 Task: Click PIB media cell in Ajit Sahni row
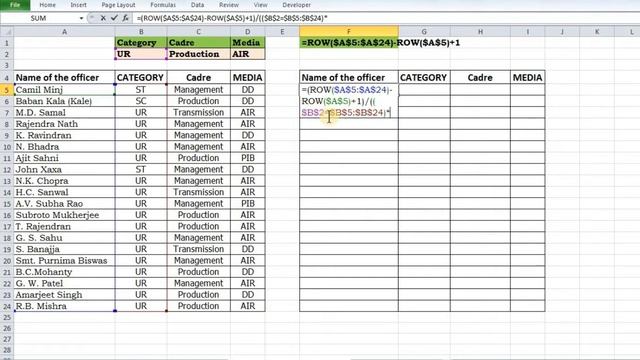247,158
